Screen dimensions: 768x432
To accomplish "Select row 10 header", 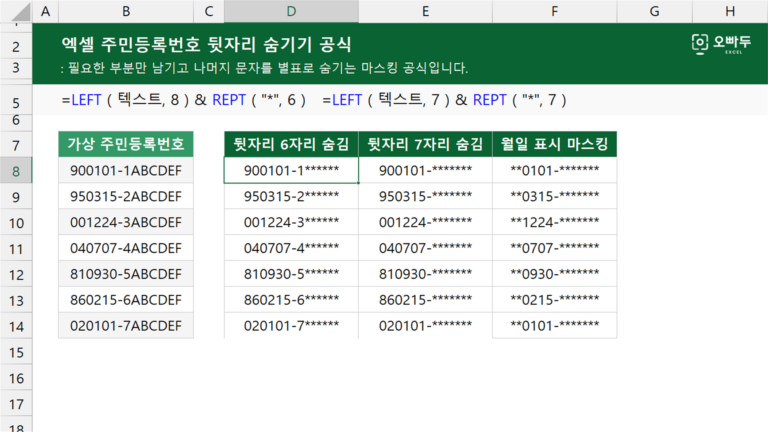I will 16,223.
